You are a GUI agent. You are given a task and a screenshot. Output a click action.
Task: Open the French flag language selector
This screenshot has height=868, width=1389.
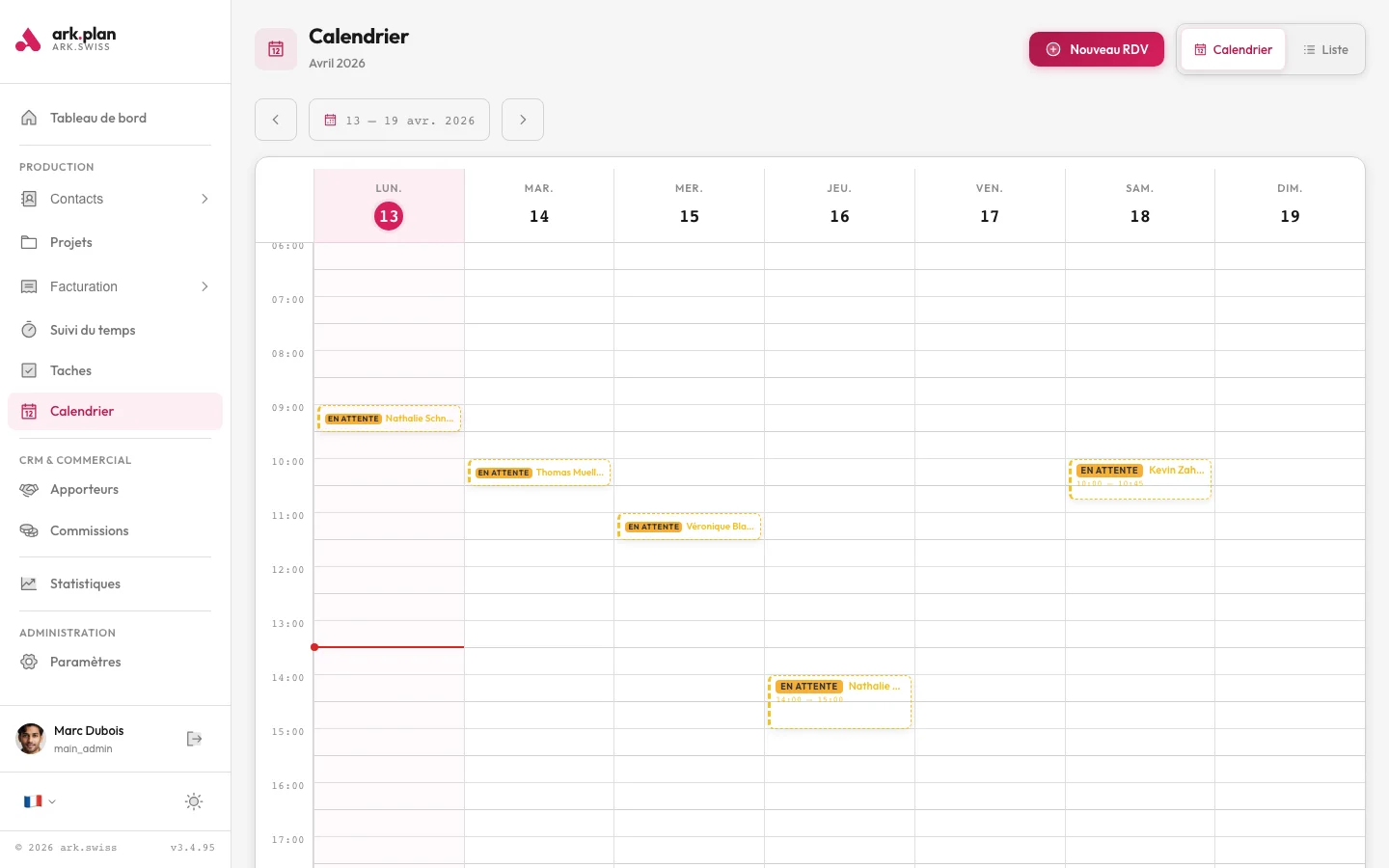pos(40,801)
